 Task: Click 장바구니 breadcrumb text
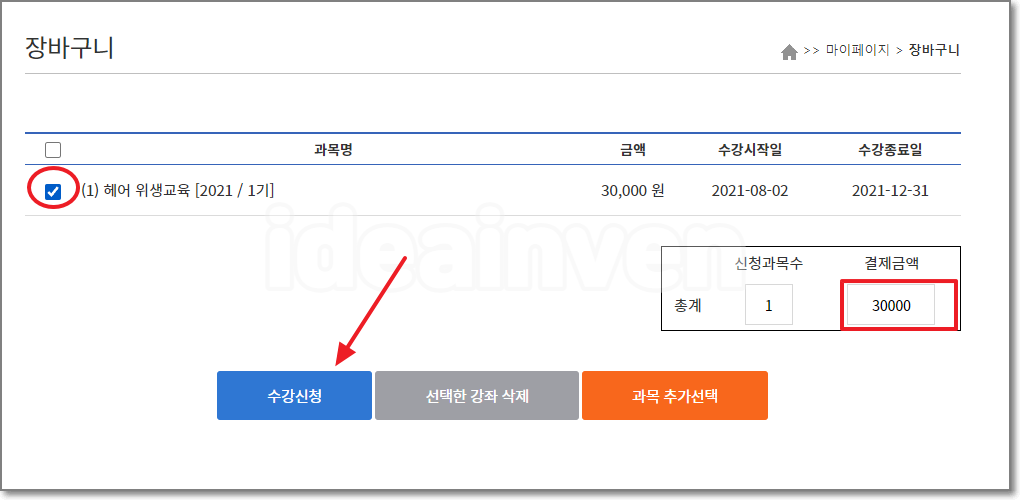[x=934, y=50]
